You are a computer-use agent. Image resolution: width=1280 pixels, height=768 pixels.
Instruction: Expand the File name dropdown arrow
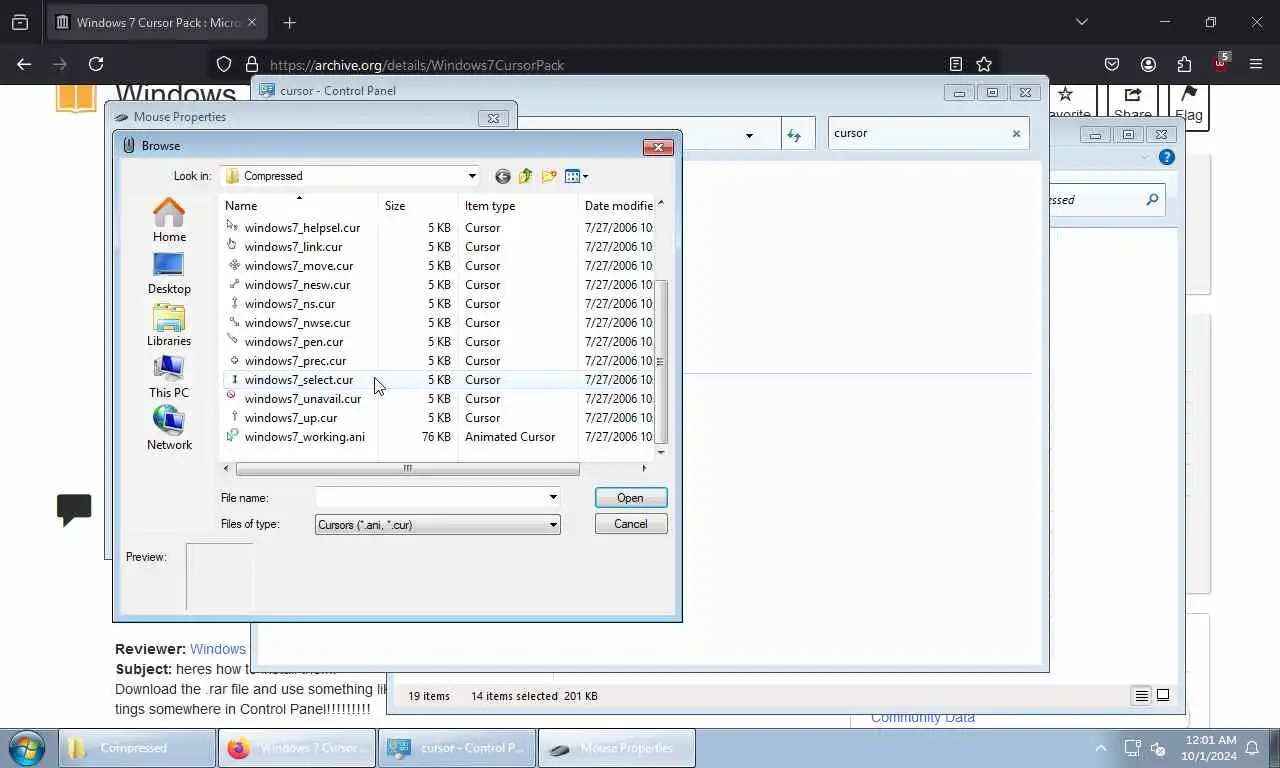(x=553, y=497)
